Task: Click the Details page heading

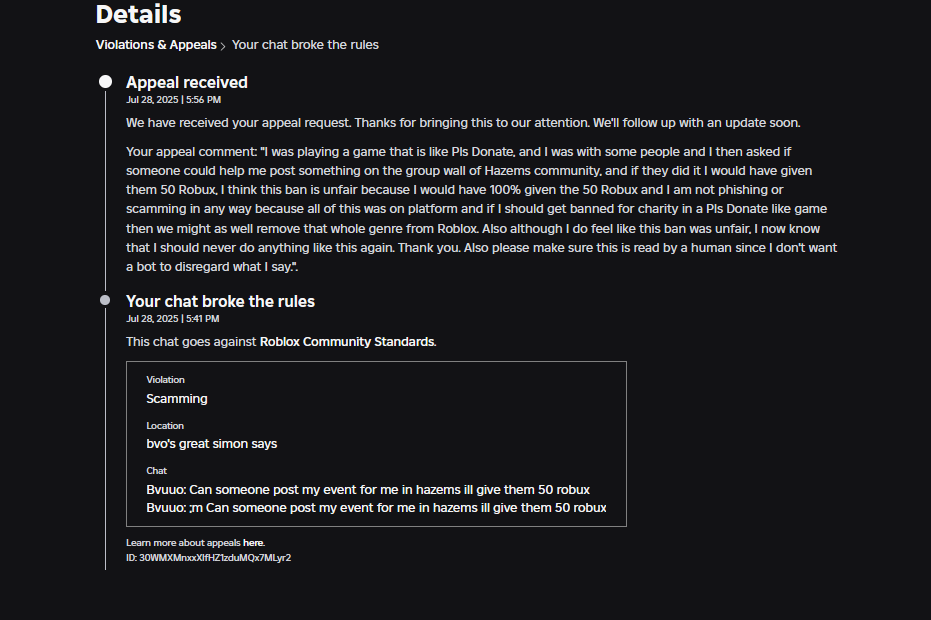Action: point(139,15)
